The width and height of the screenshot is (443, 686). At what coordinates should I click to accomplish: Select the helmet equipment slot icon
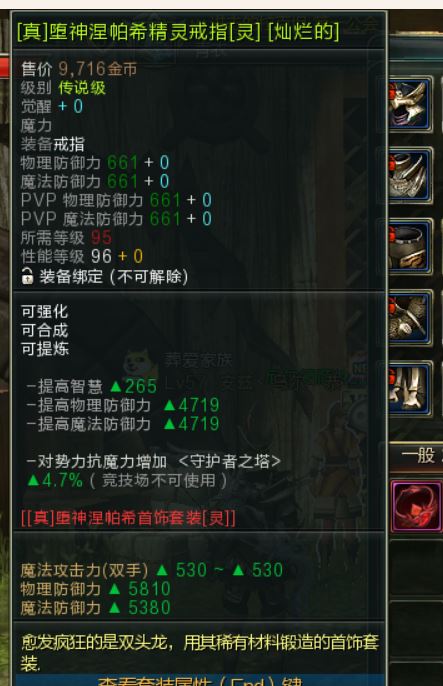pyautogui.click(x=408, y=104)
